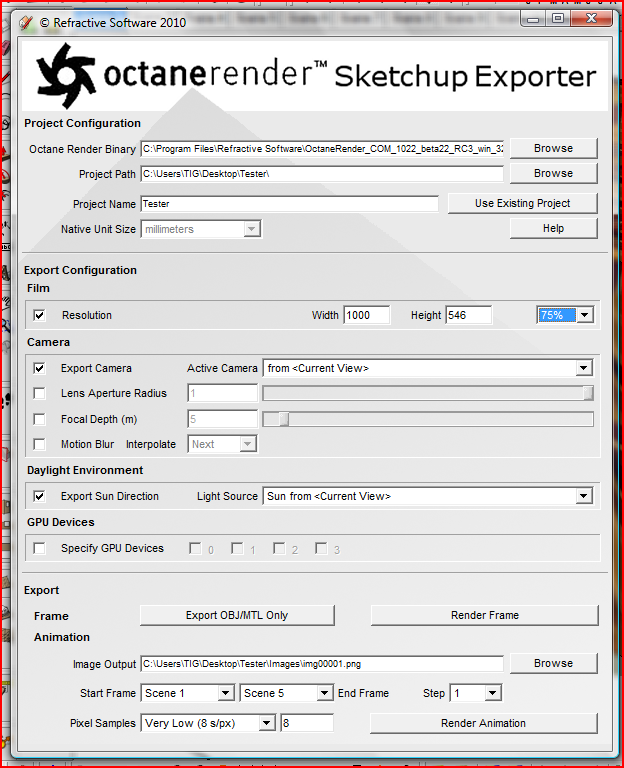Click the Render Frame button
Image resolution: width=624 pixels, height=768 pixels.
click(x=485, y=615)
